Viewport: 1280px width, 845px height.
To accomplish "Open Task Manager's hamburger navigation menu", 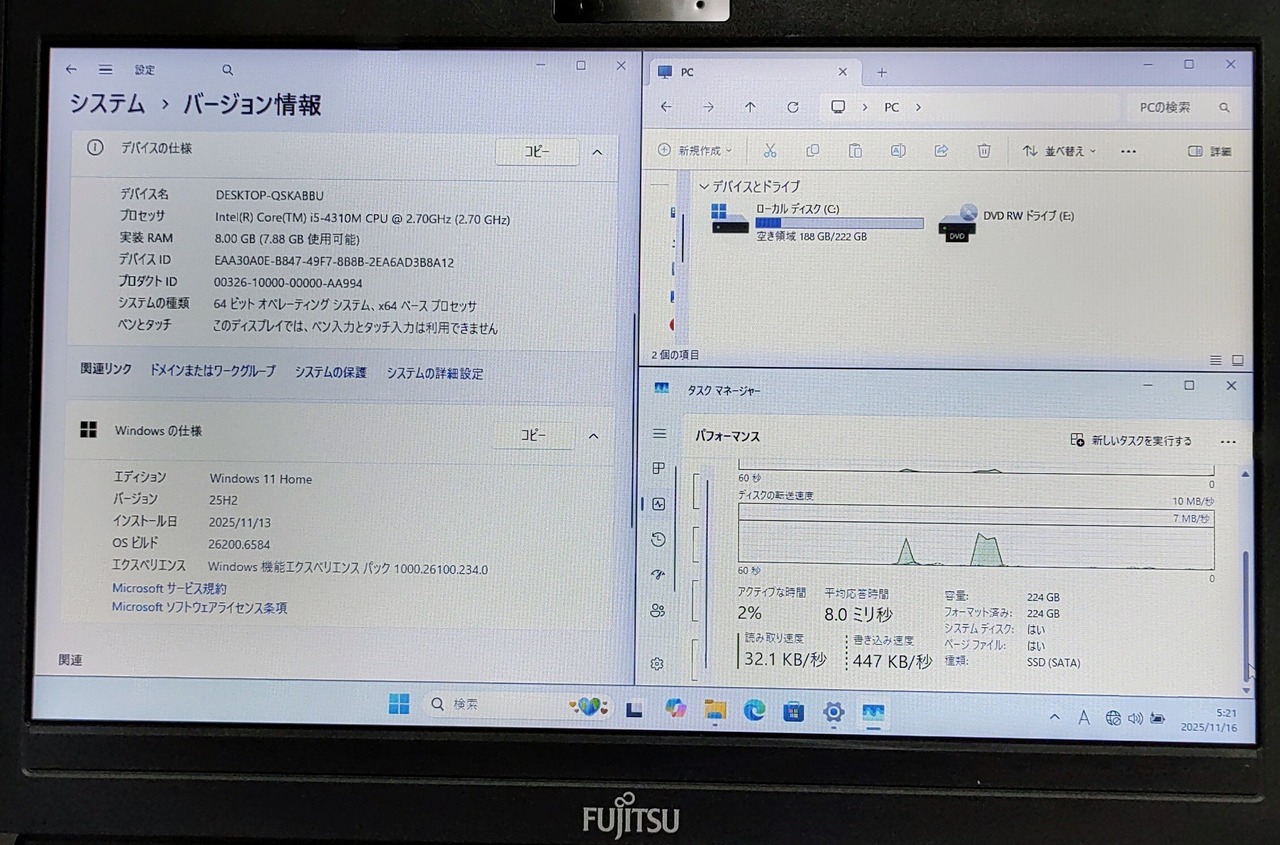I will point(659,434).
